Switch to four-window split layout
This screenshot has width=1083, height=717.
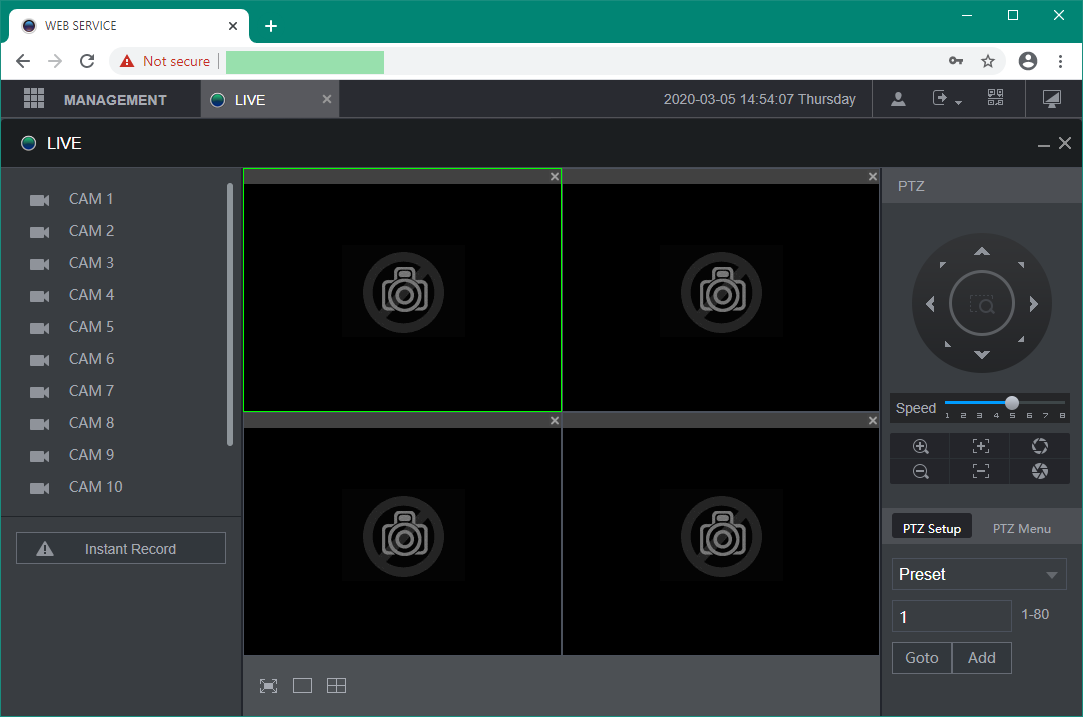coord(336,686)
